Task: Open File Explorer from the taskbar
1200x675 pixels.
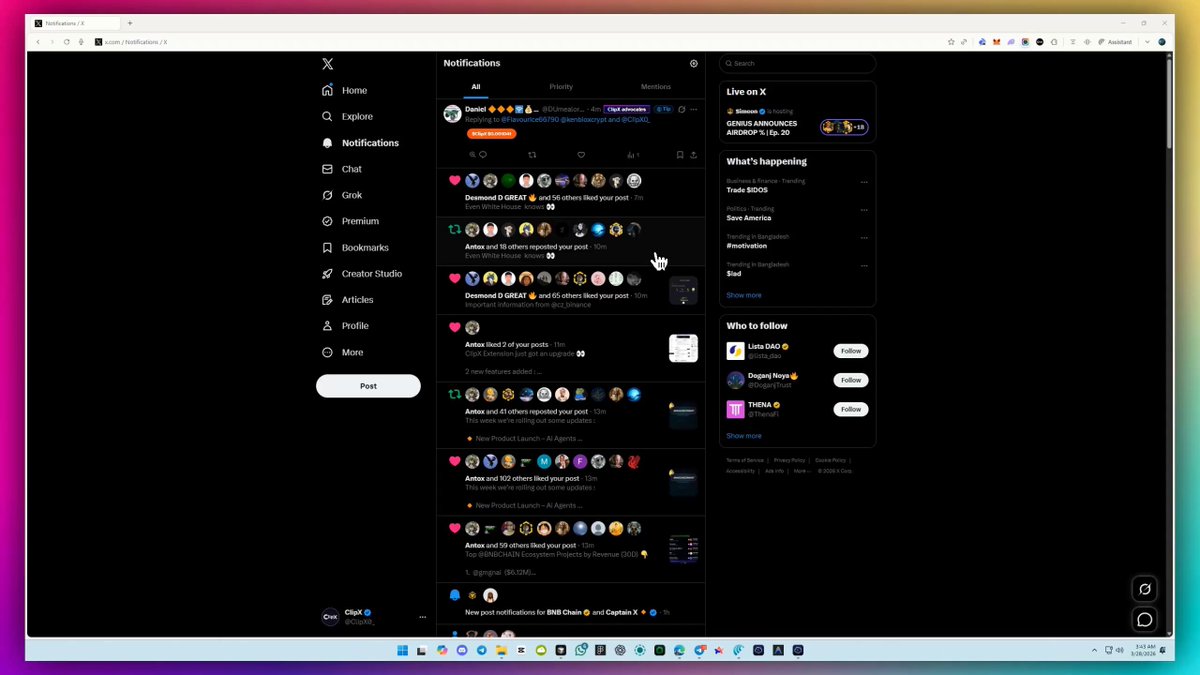Action: 502,650
